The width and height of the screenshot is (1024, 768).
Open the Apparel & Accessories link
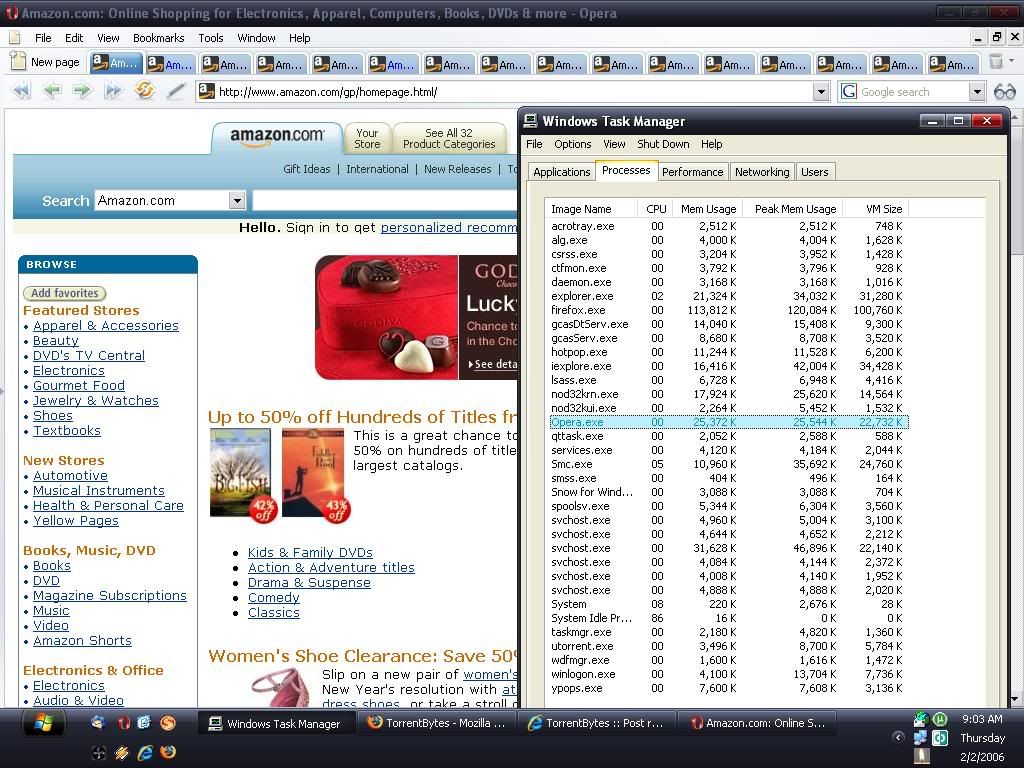[x=106, y=325]
